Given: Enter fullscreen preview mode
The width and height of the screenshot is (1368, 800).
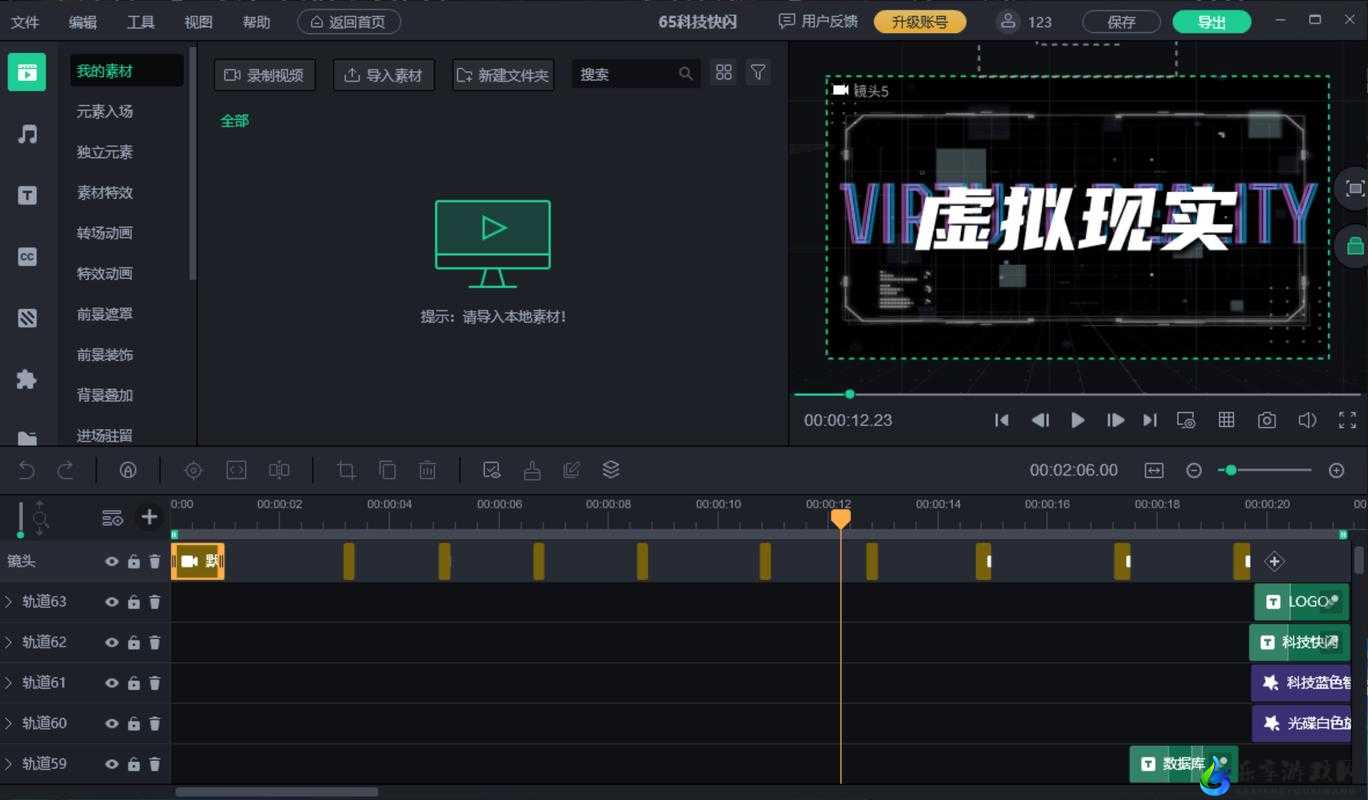Looking at the screenshot, I should [x=1347, y=420].
